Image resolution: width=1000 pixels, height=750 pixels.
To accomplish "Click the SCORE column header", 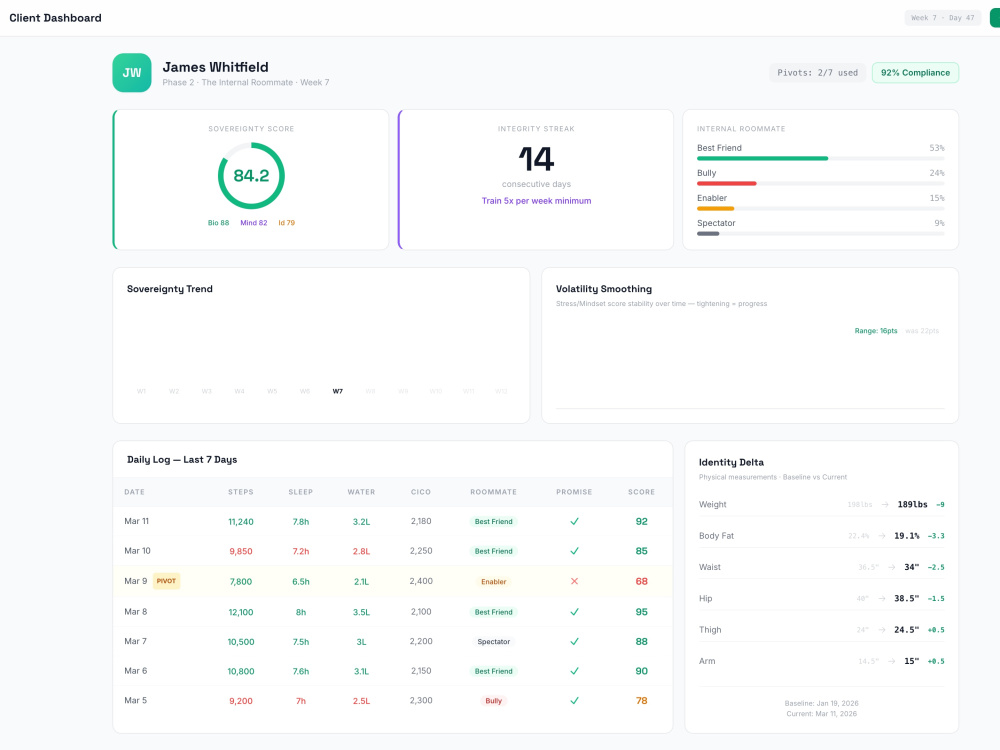I will 642,492.
